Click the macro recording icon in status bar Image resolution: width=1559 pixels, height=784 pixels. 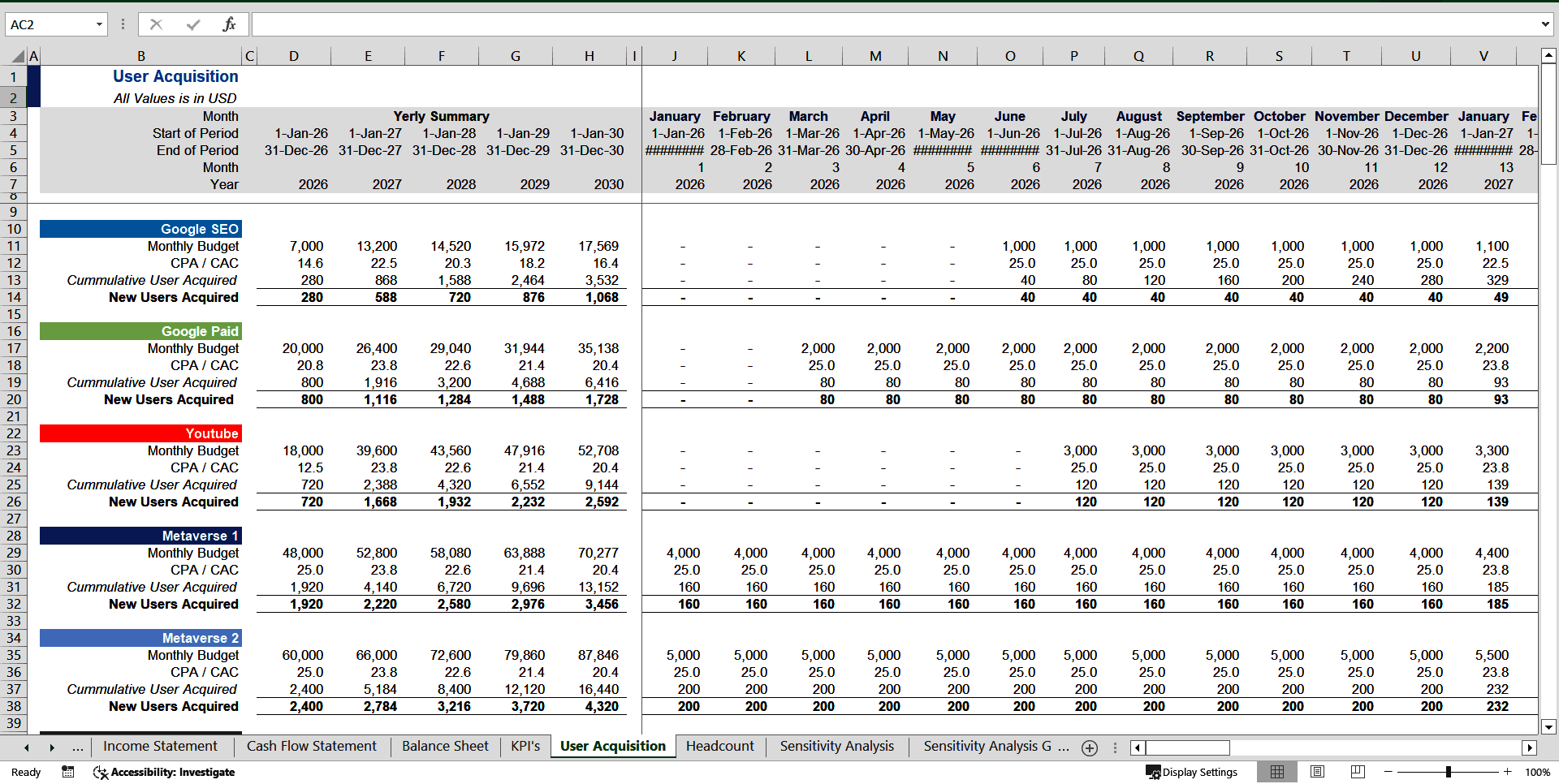[68, 772]
